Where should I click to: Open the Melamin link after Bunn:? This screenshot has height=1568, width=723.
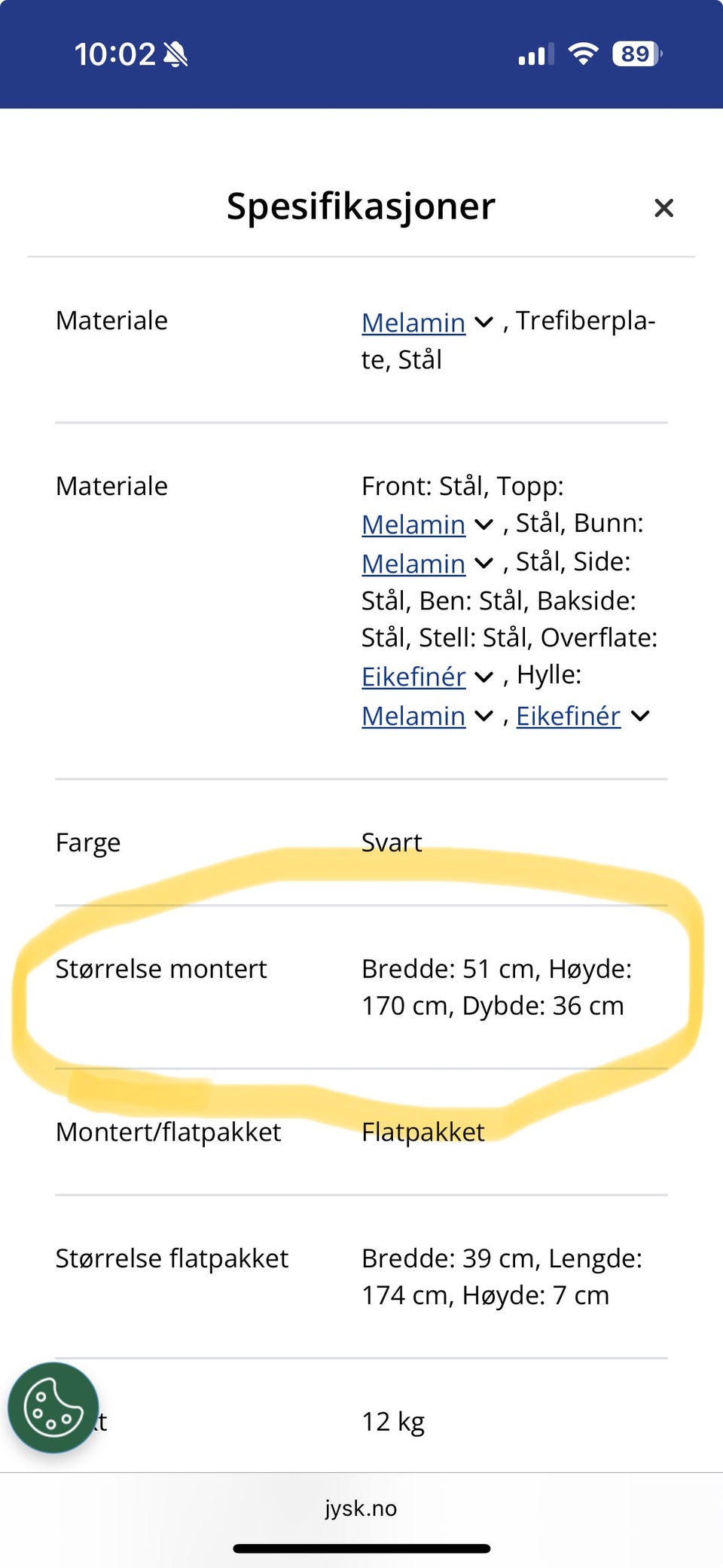pos(413,564)
